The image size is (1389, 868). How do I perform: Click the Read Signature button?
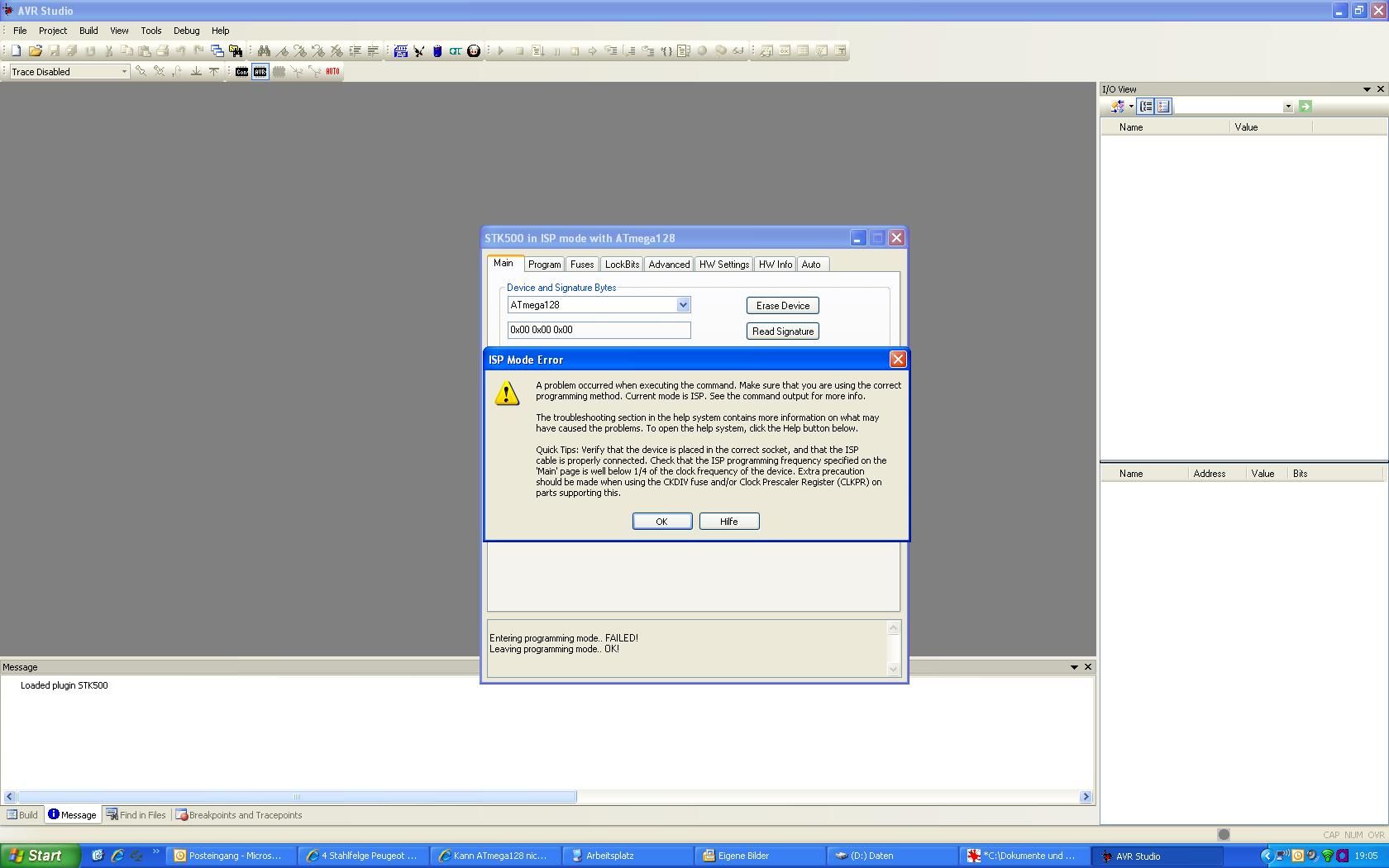coord(783,331)
